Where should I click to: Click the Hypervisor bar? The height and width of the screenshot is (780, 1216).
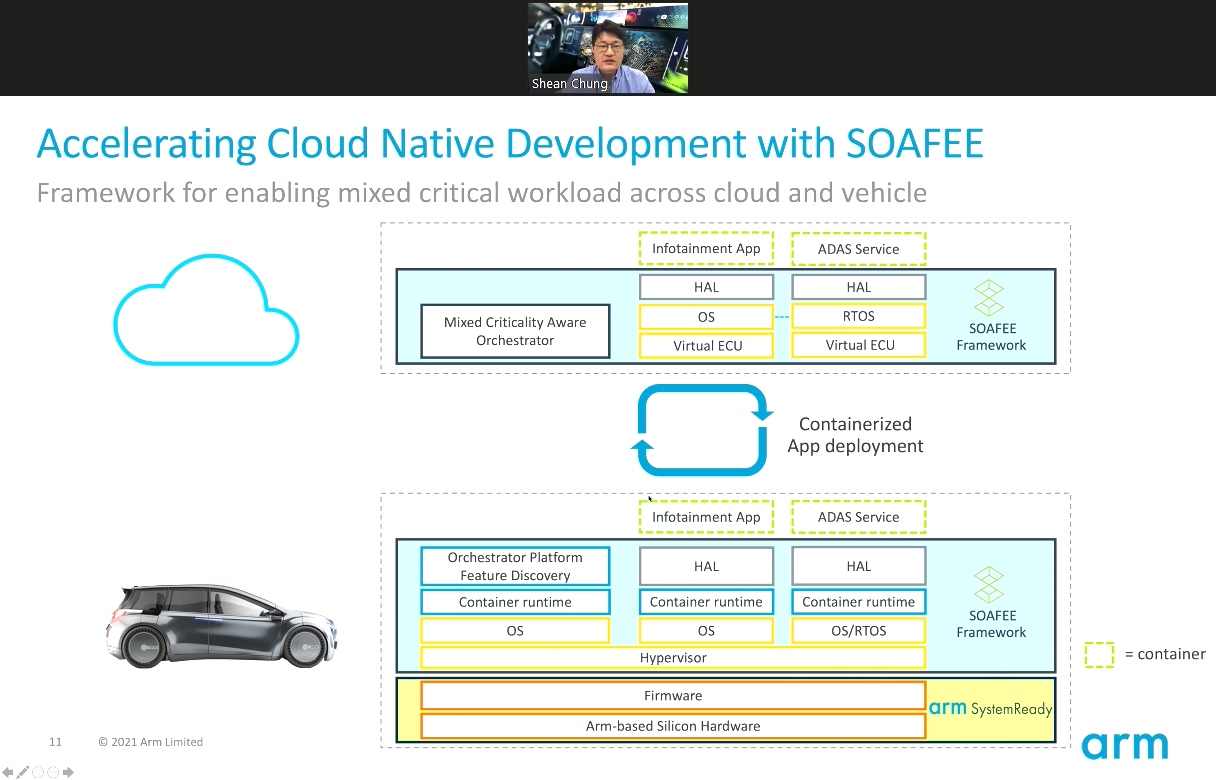[x=673, y=658]
